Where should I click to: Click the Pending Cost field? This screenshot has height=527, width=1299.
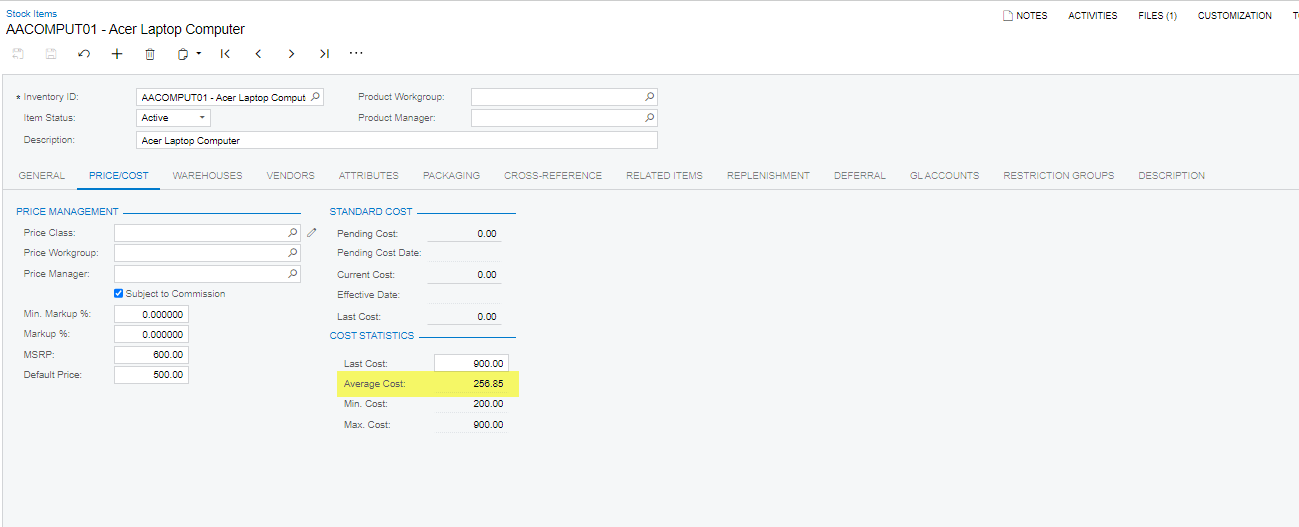[x=465, y=233]
